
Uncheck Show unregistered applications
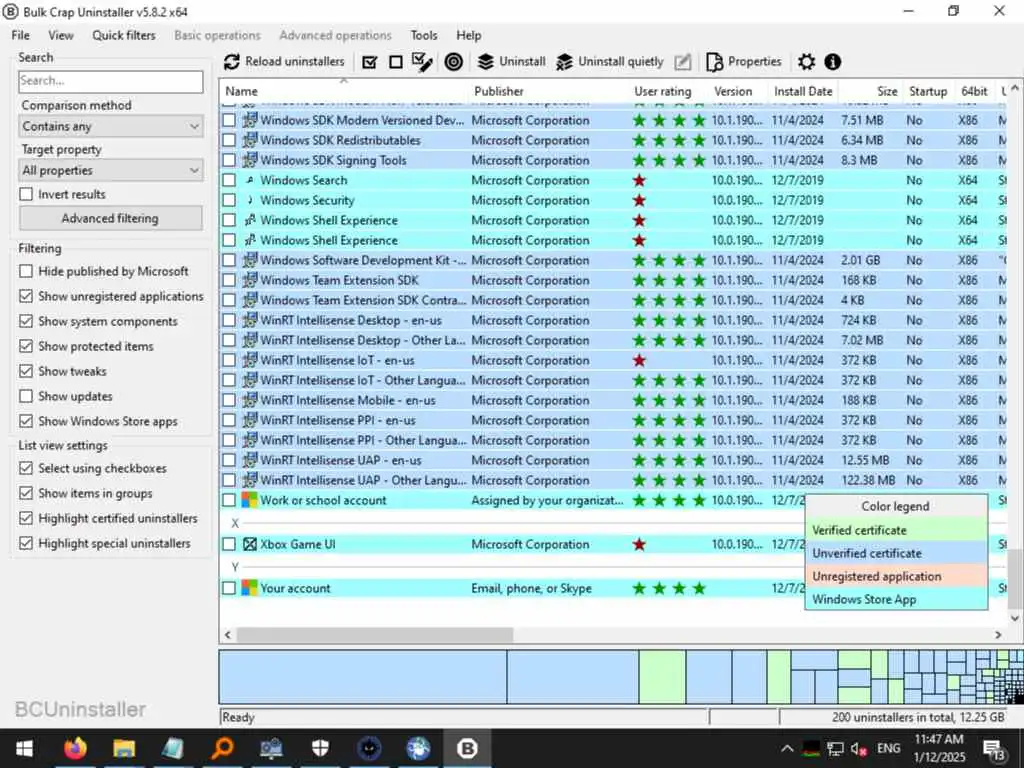(x=26, y=296)
